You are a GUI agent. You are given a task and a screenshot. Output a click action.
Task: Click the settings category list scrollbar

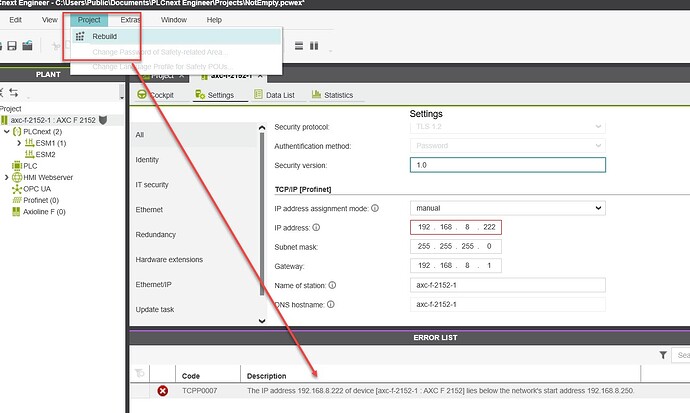(262, 214)
